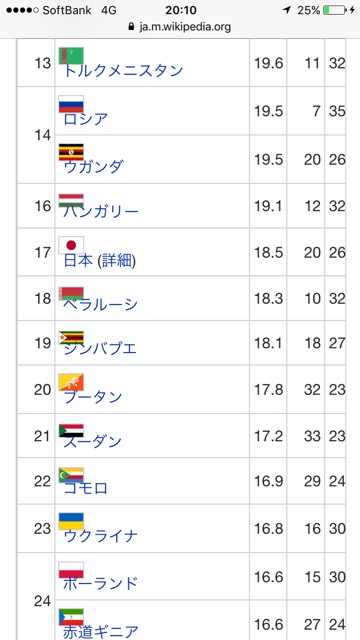
Task: Open the 日本 country link
Action: [x=78, y=260]
